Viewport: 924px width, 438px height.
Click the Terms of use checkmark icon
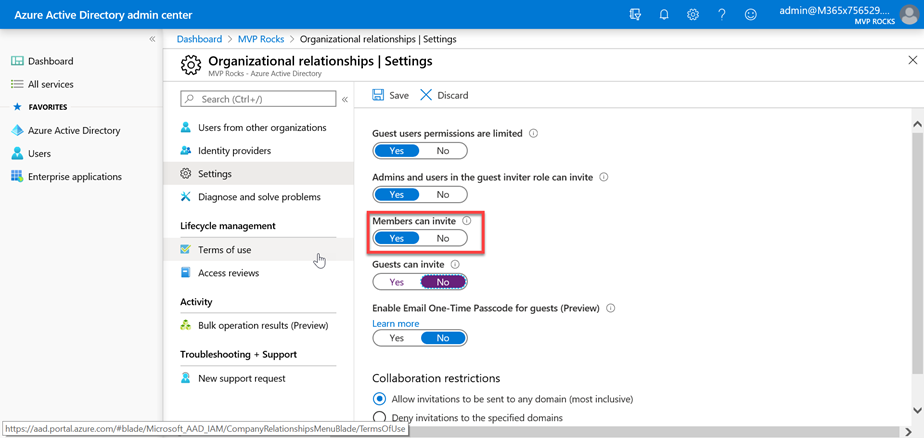click(186, 249)
